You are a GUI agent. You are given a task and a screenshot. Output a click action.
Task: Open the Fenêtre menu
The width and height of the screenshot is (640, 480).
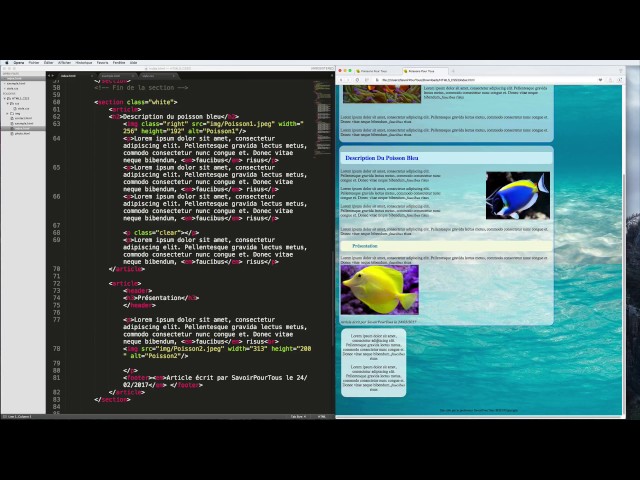pyautogui.click(x=119, y=63)
